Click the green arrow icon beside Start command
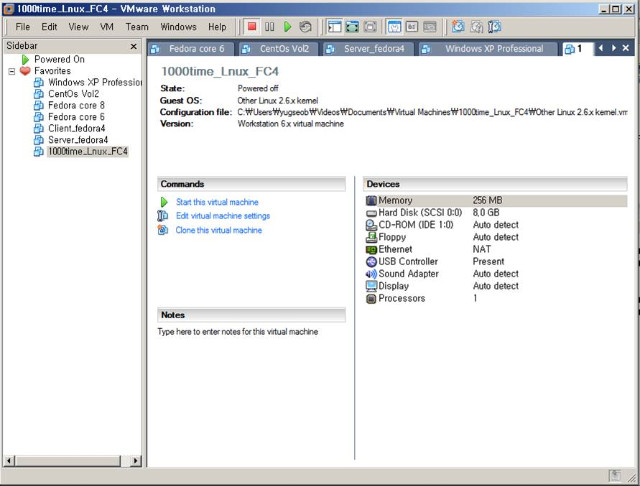 164,202
